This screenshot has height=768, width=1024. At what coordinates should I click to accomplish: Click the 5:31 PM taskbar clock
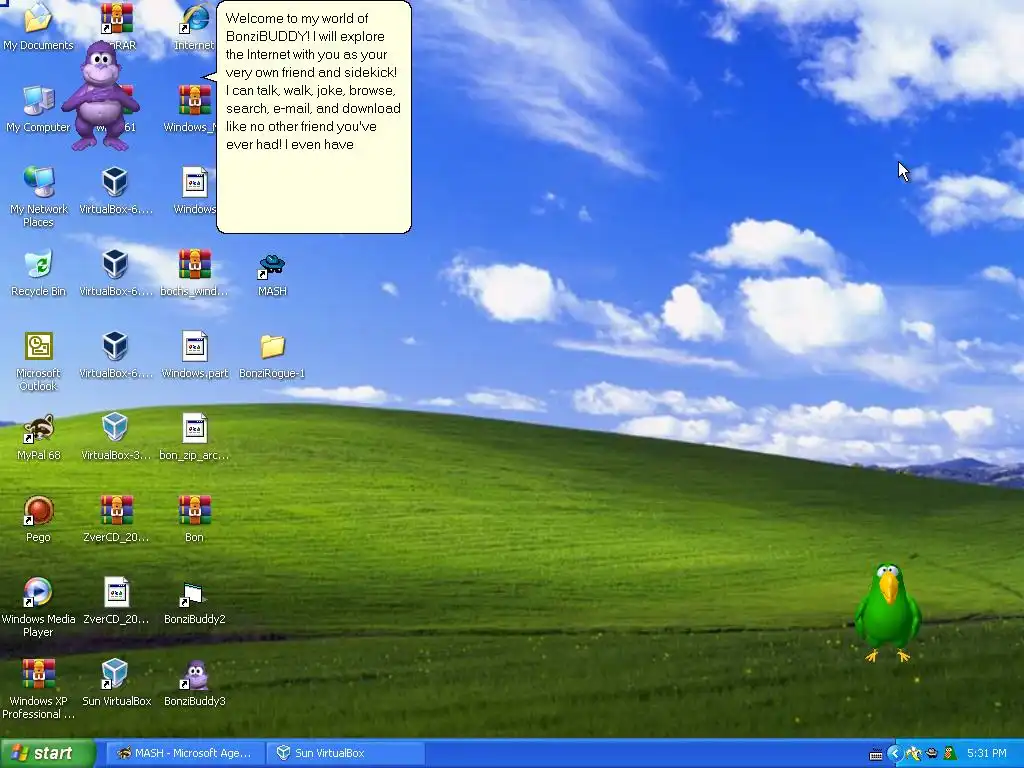987,753
